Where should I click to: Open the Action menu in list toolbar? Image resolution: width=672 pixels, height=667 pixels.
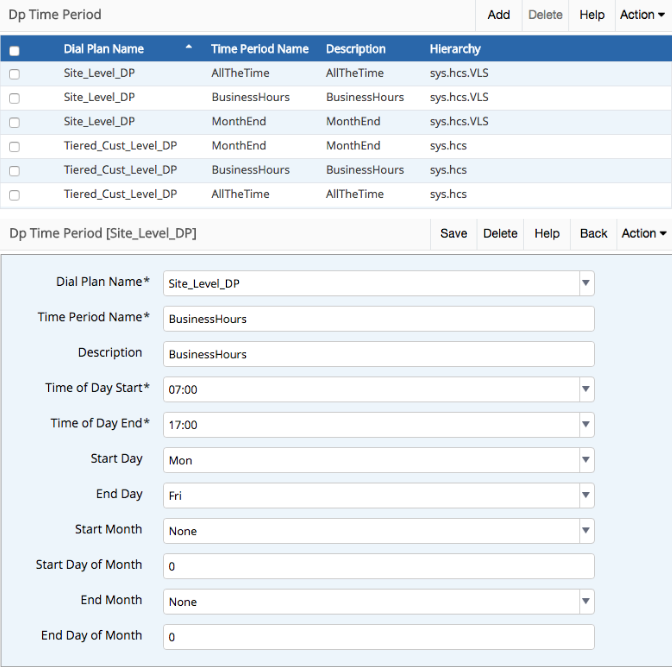click(641, 15)
